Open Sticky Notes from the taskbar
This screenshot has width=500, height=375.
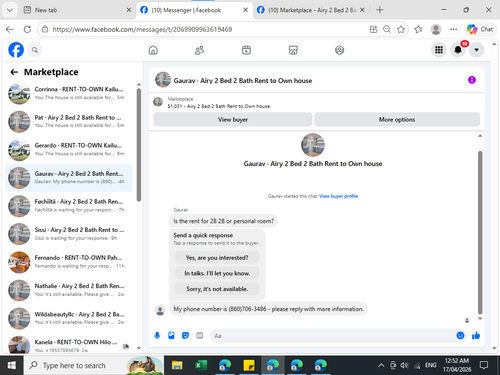pyautogui.click(x=249, y=365)
